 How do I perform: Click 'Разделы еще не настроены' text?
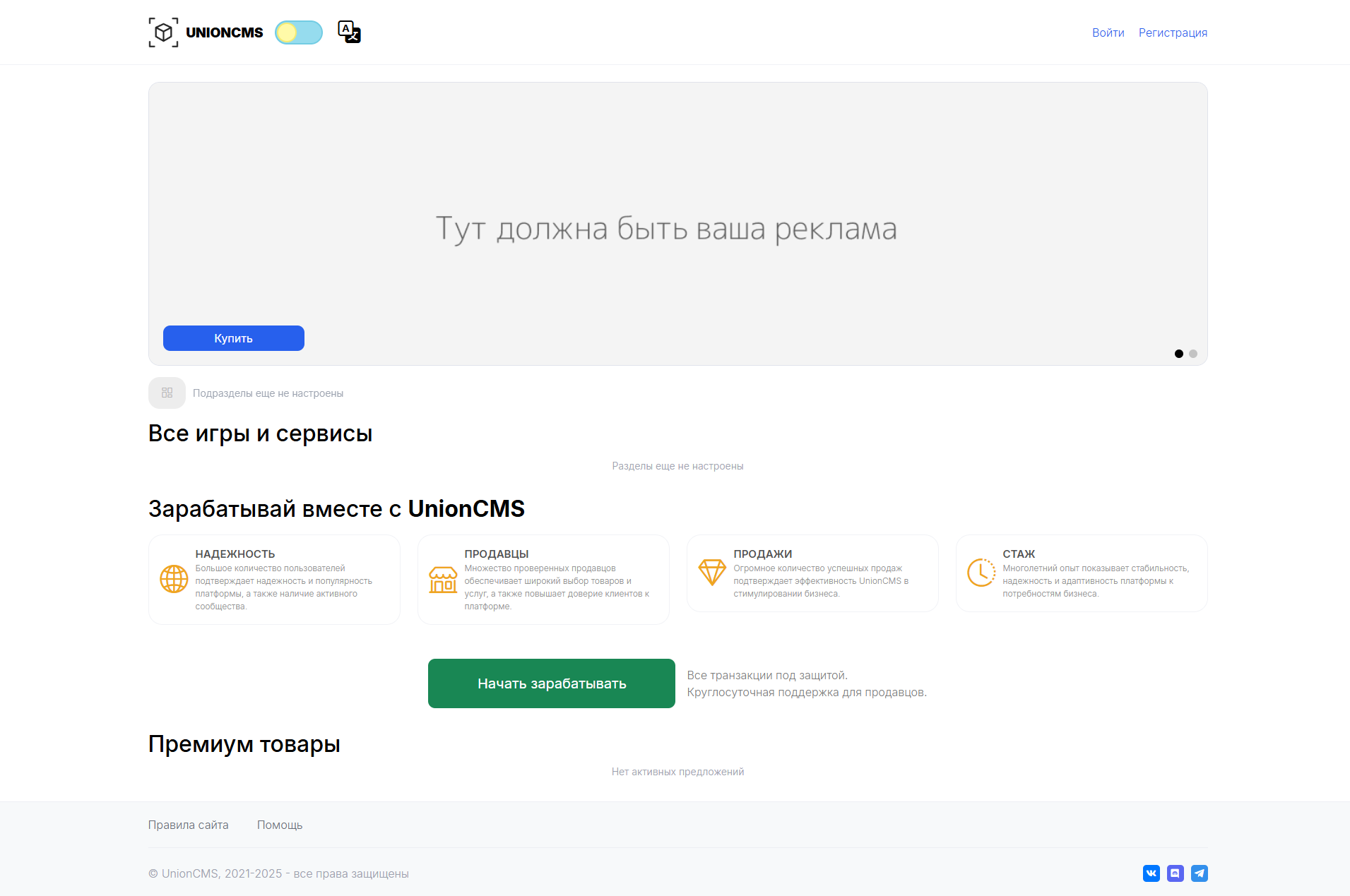click(x=678, y=466)
